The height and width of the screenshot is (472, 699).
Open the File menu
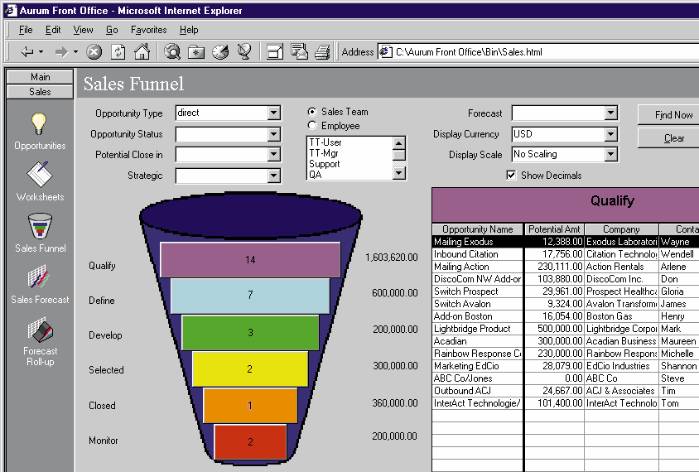(25, 30)
